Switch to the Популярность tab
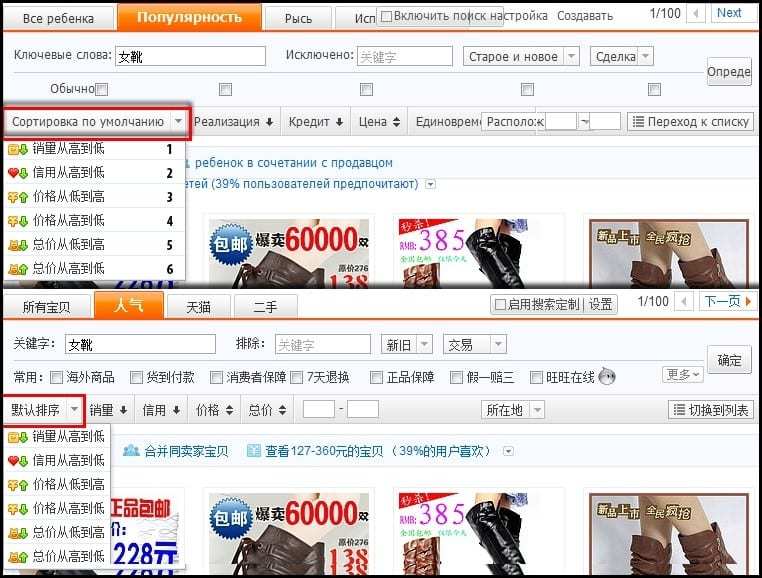 [189, 17]
